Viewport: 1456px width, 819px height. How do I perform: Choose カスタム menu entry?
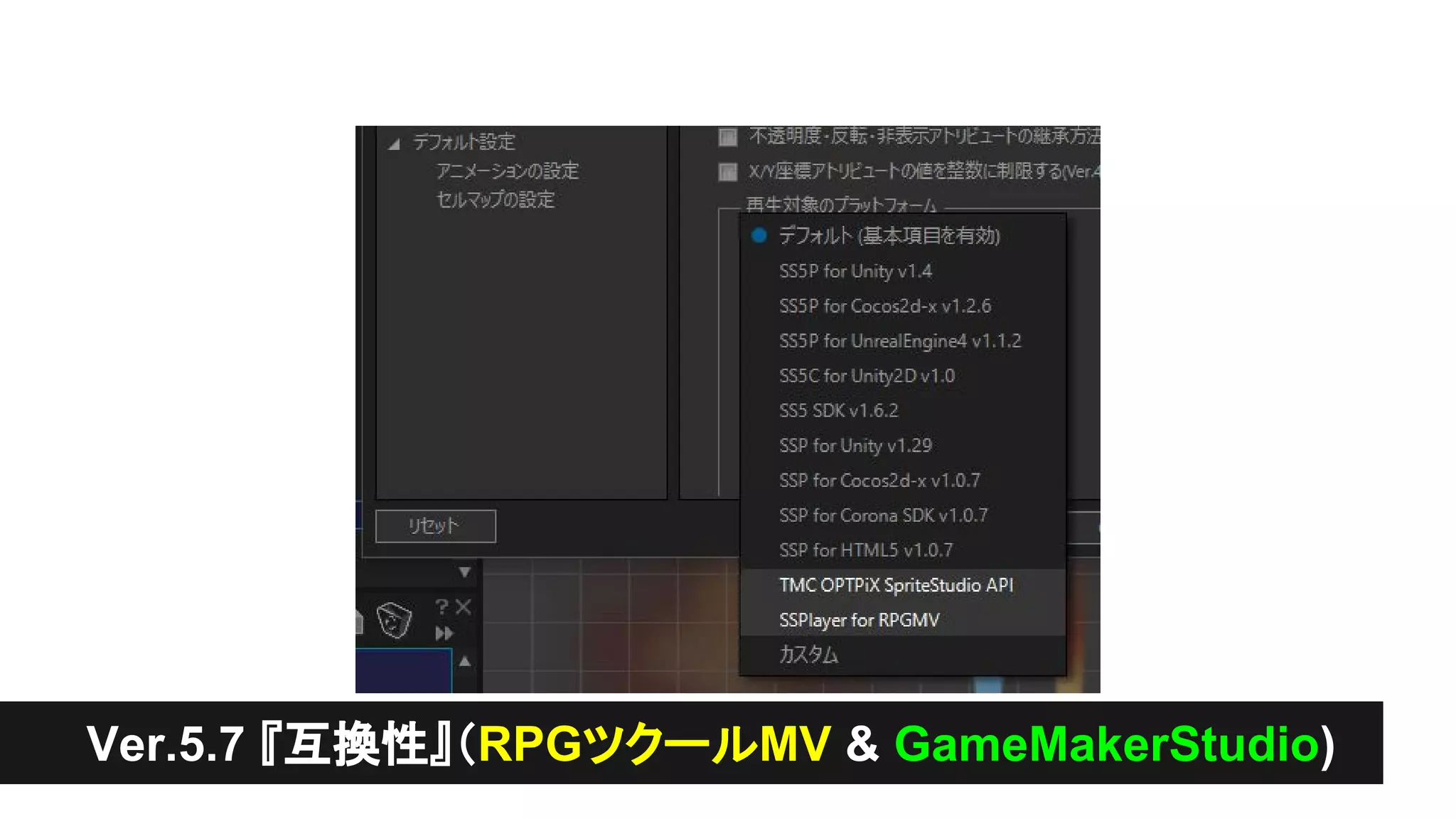click(903, 654)
